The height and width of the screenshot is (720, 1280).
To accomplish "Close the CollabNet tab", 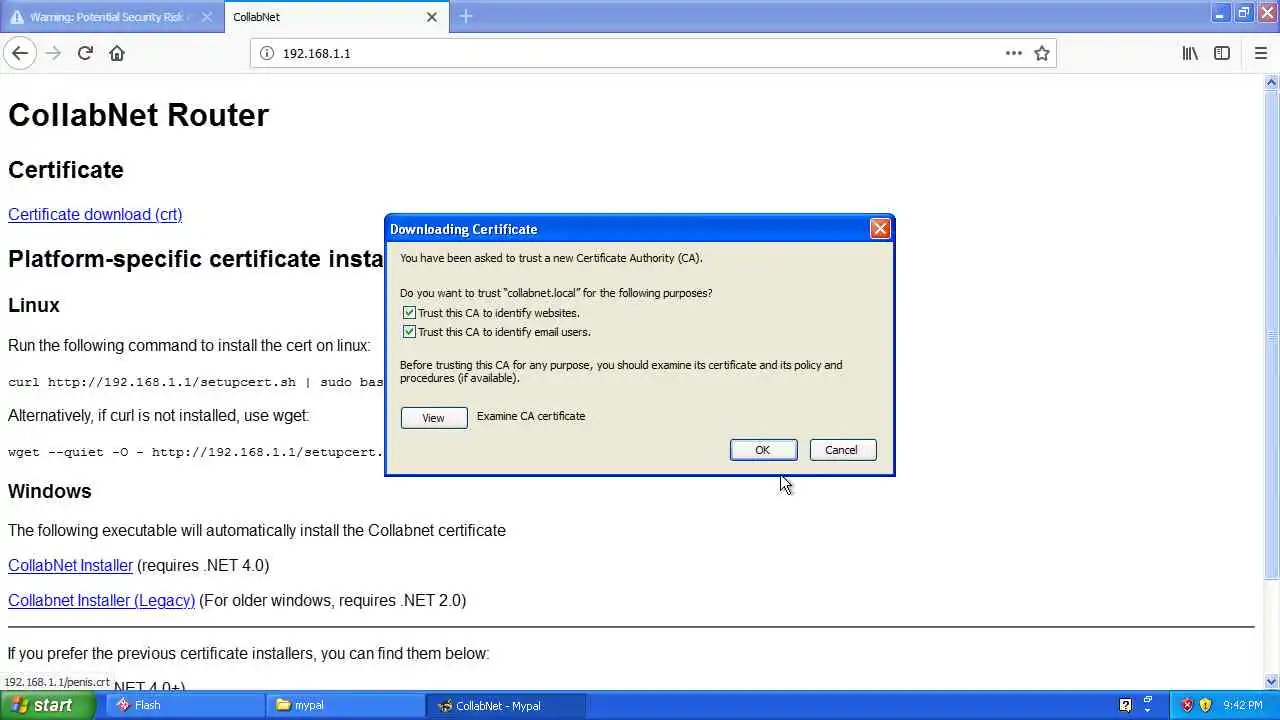I will [432, 17].
